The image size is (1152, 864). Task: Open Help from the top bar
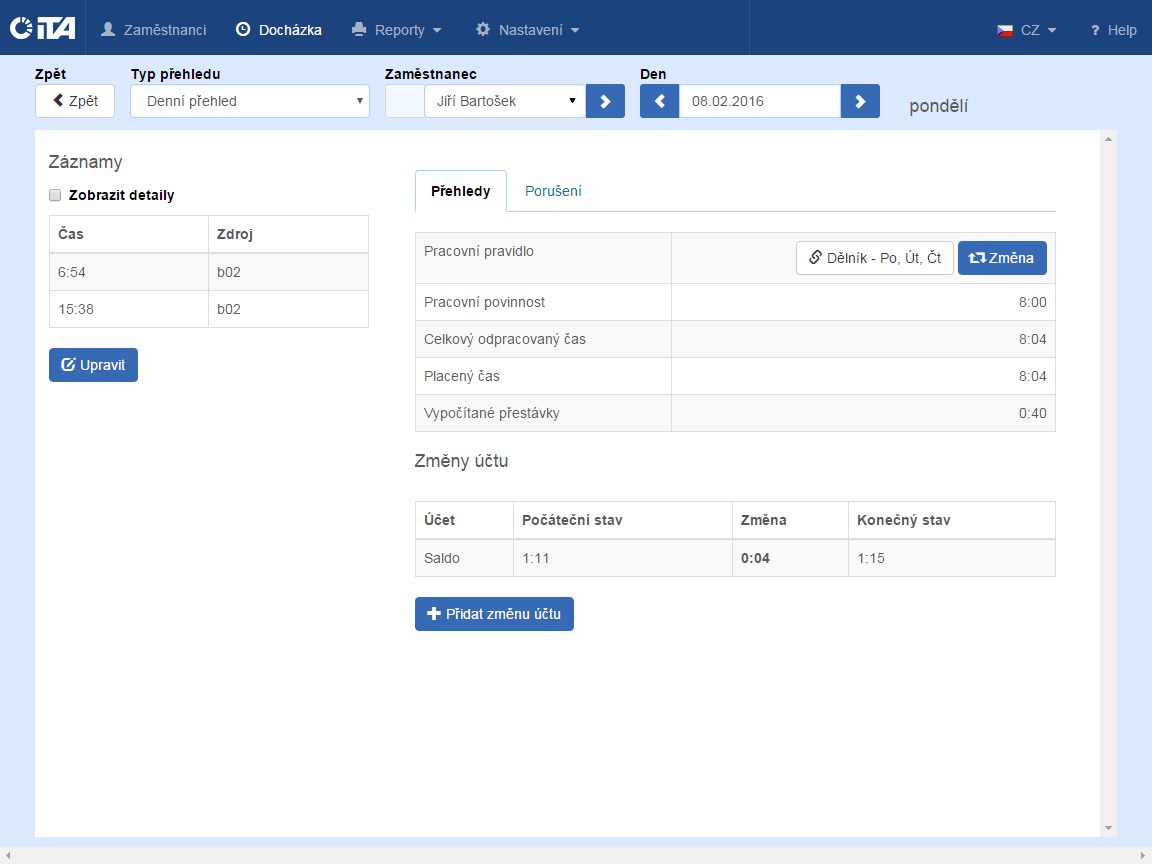[1113, 30]
